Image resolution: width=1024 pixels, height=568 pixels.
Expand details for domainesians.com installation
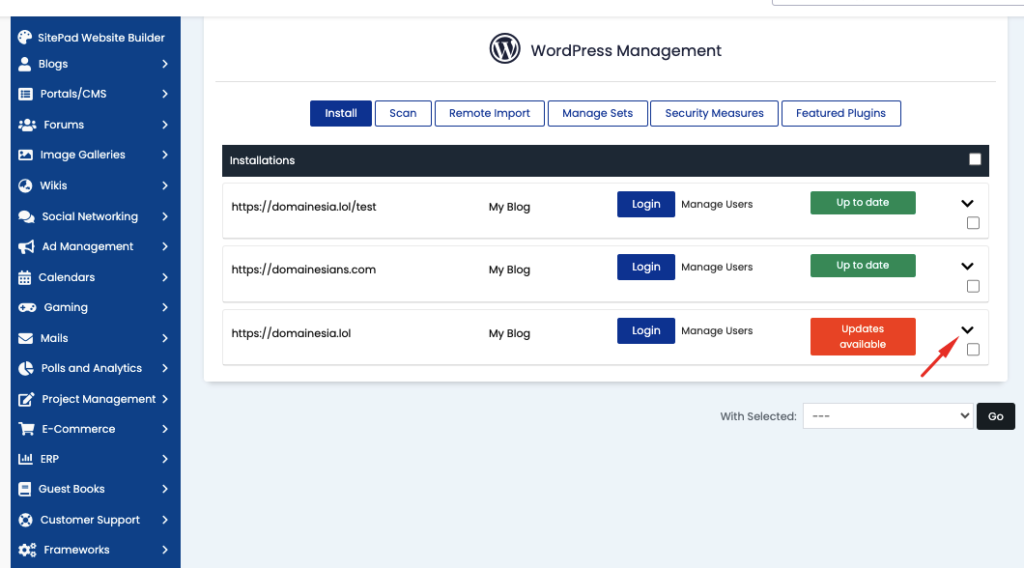point(967,266)
